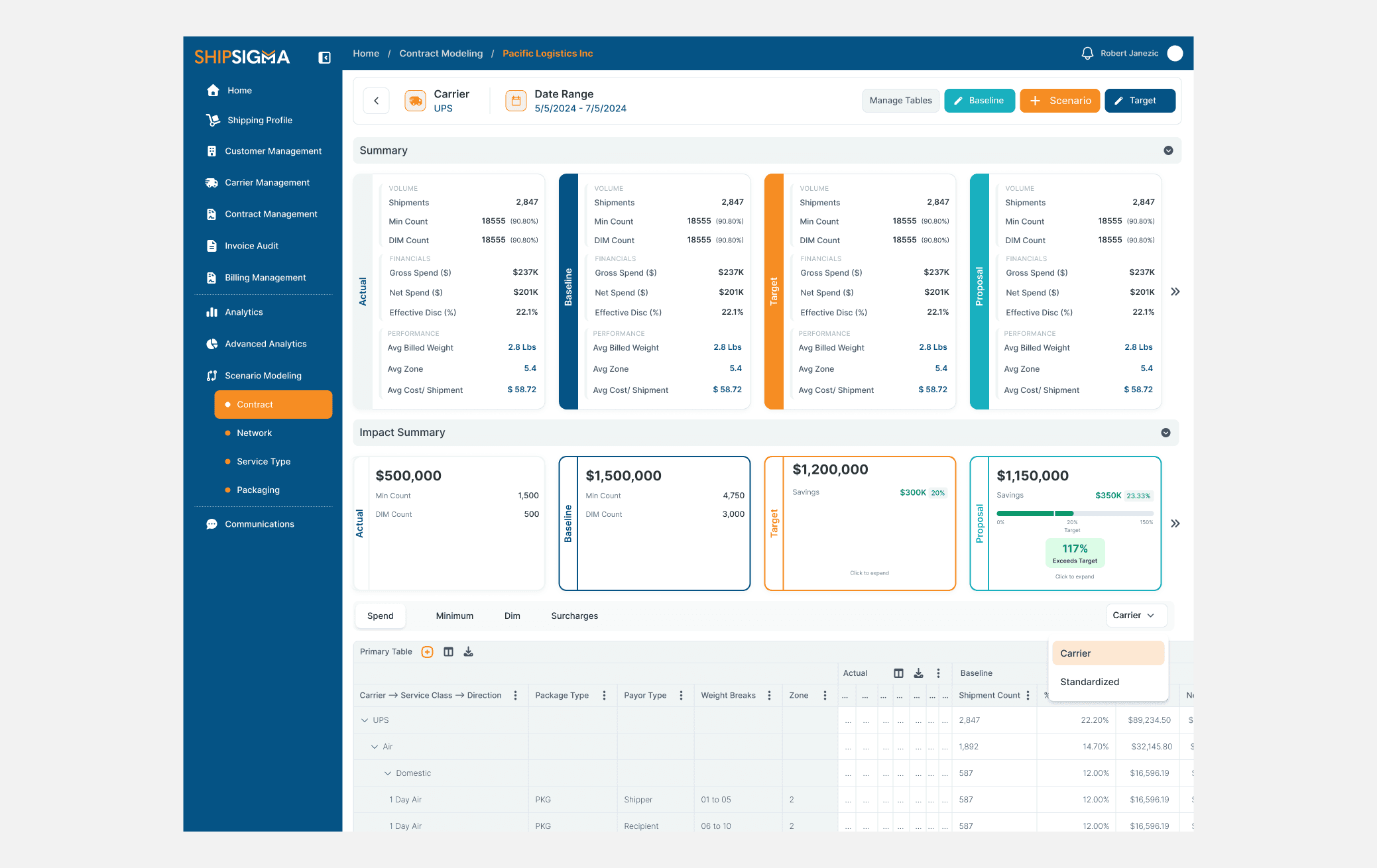Click the Proposal savings progress bar
1377x868 pixels.
pyautogui.click(x=1074, y=514)
